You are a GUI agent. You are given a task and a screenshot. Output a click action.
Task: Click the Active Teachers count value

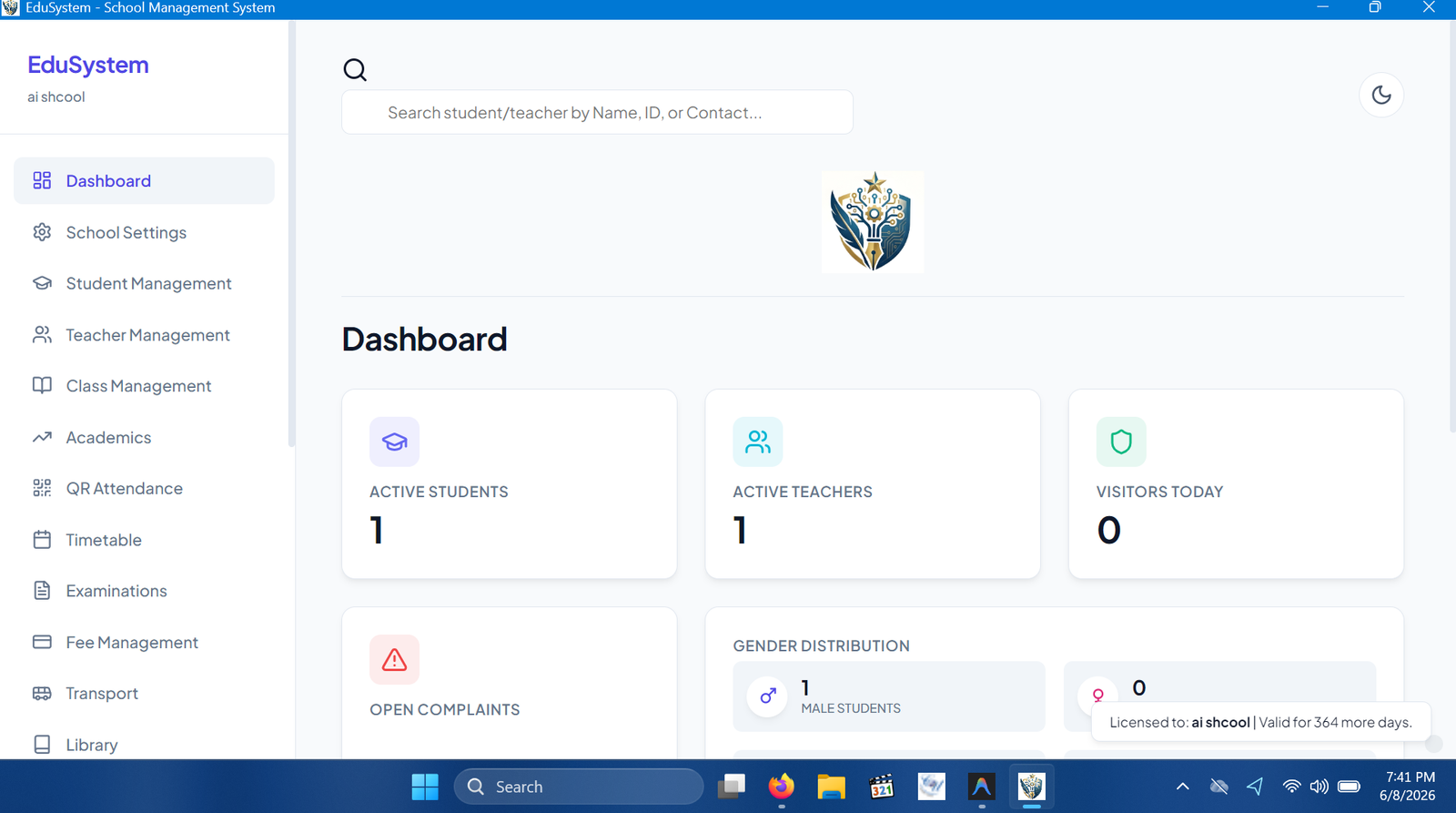point(741,530)
